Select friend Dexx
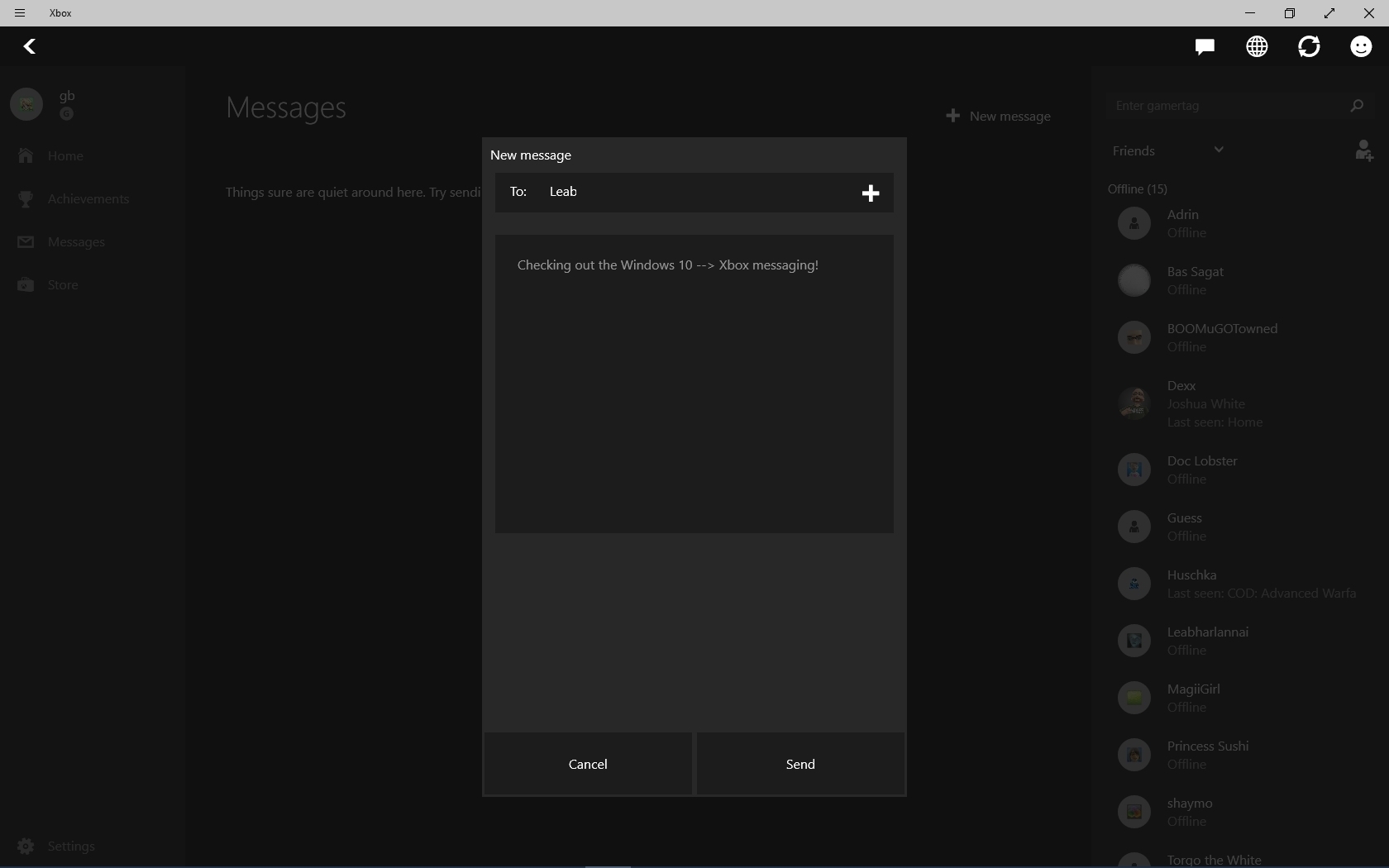Screen dimensions: 1389x868 (1240, 403)
